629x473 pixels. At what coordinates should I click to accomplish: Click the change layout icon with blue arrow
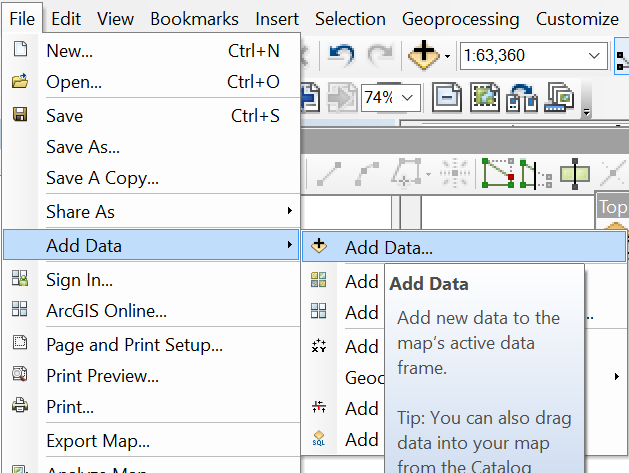(x=521, y=97)
